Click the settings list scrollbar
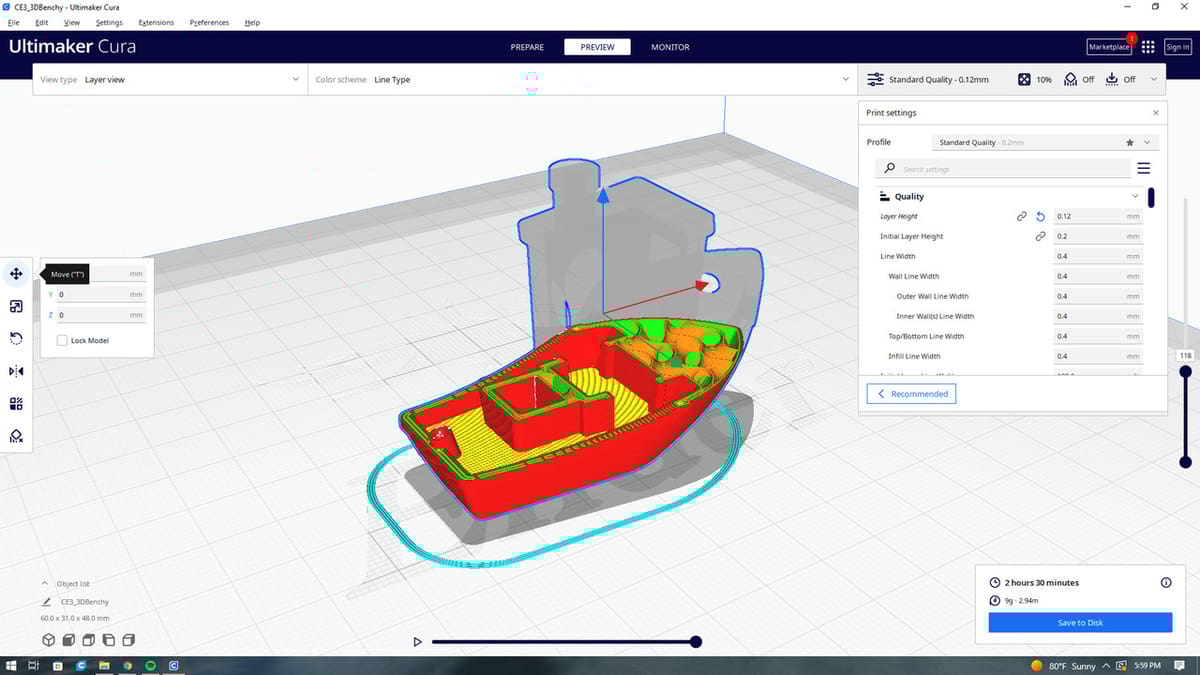The image size is (1200, 675). point(1151,198)
